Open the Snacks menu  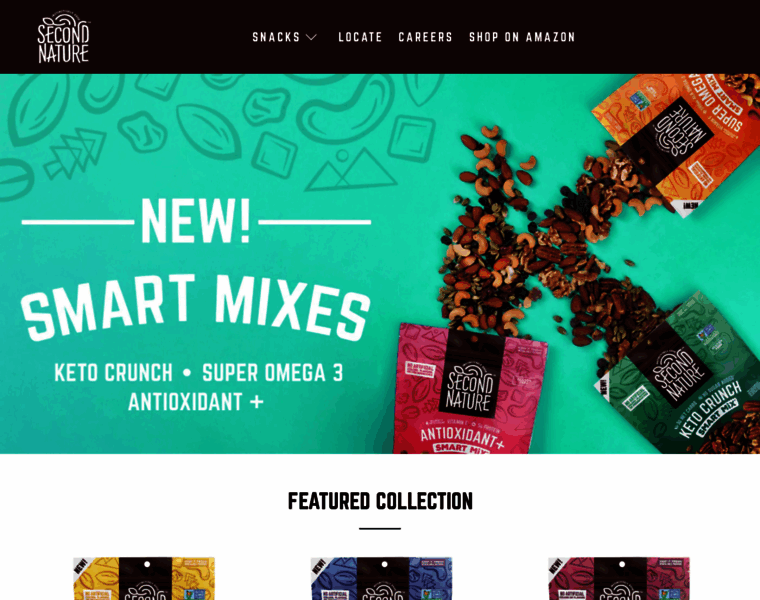point(276,37)
